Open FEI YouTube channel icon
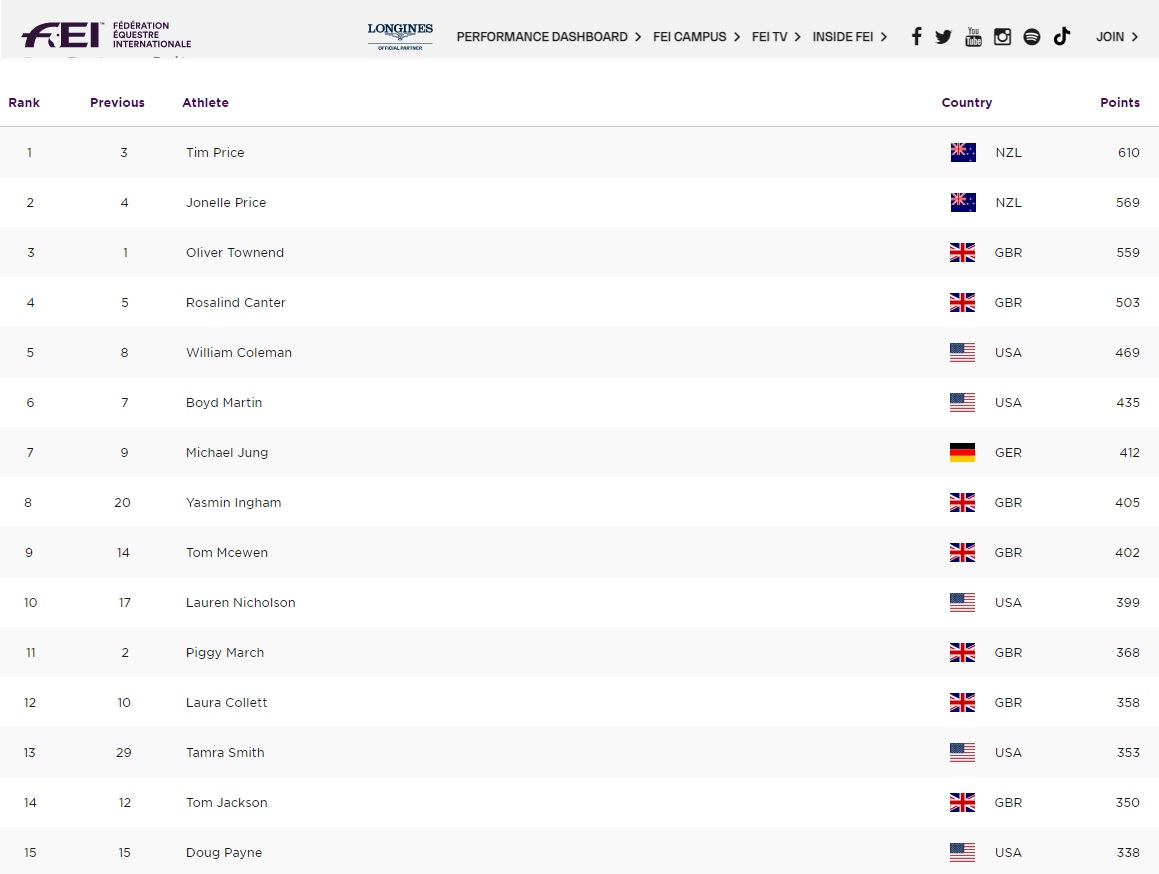The image size is (1159, 874). [x=973, y=36]
